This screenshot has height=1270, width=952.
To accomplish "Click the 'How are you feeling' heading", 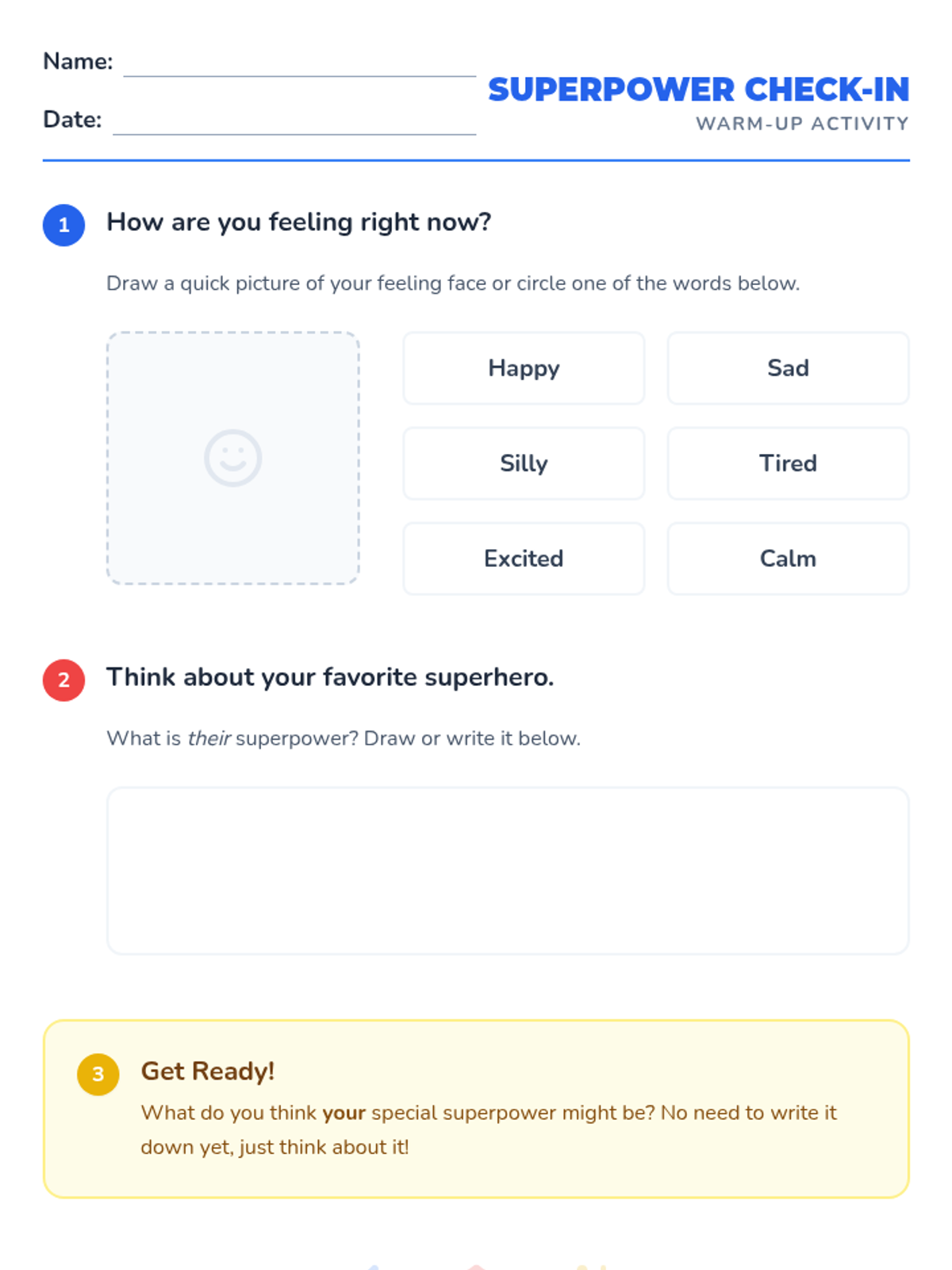I will pyautogui.click(x=299, y=222).
